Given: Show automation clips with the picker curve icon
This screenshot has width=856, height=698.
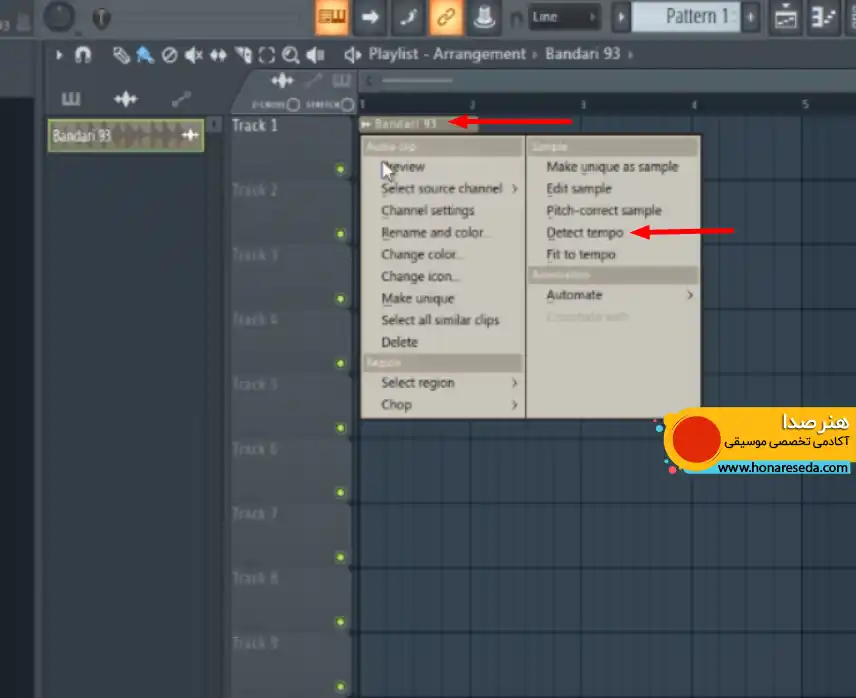Looking at the screenshot, I should click(181, 99).
